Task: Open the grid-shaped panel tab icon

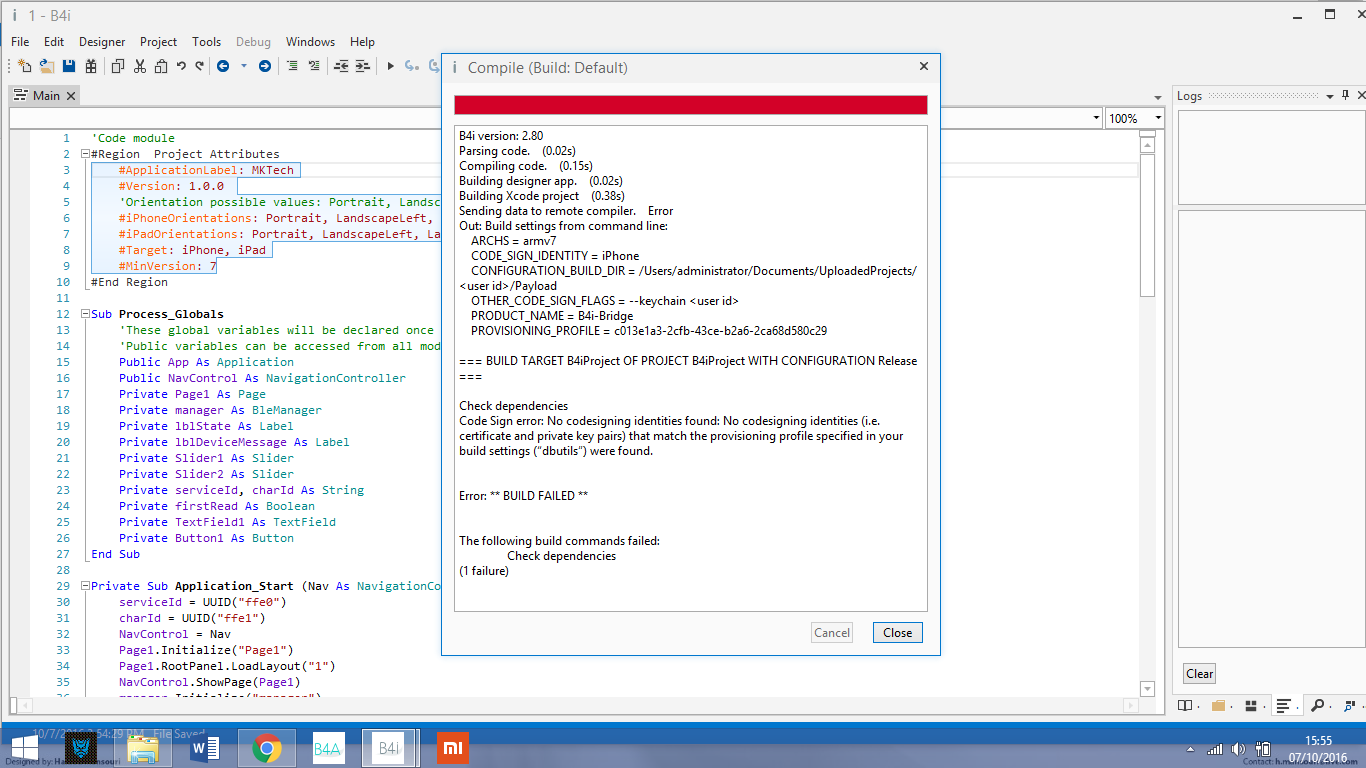Action: (1251, 705)
